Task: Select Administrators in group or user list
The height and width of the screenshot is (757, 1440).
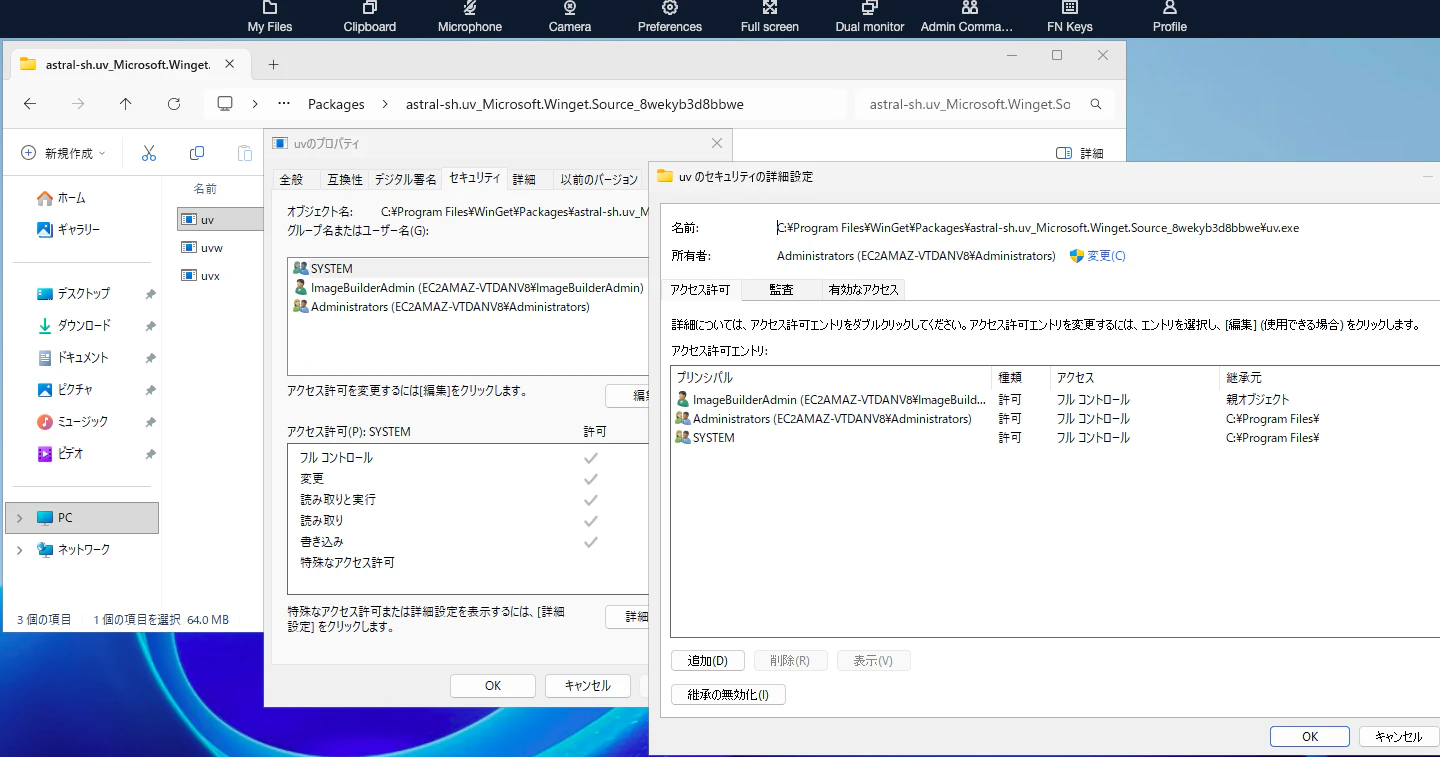Action: [x=470, y=307]
